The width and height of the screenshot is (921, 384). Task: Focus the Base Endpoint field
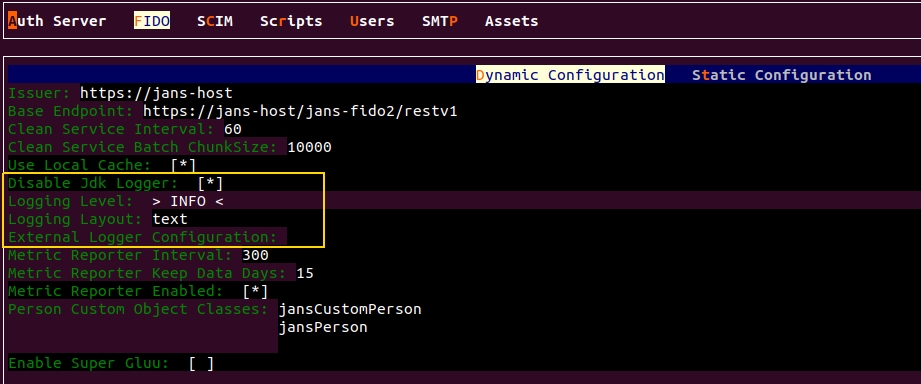(300, 111)
